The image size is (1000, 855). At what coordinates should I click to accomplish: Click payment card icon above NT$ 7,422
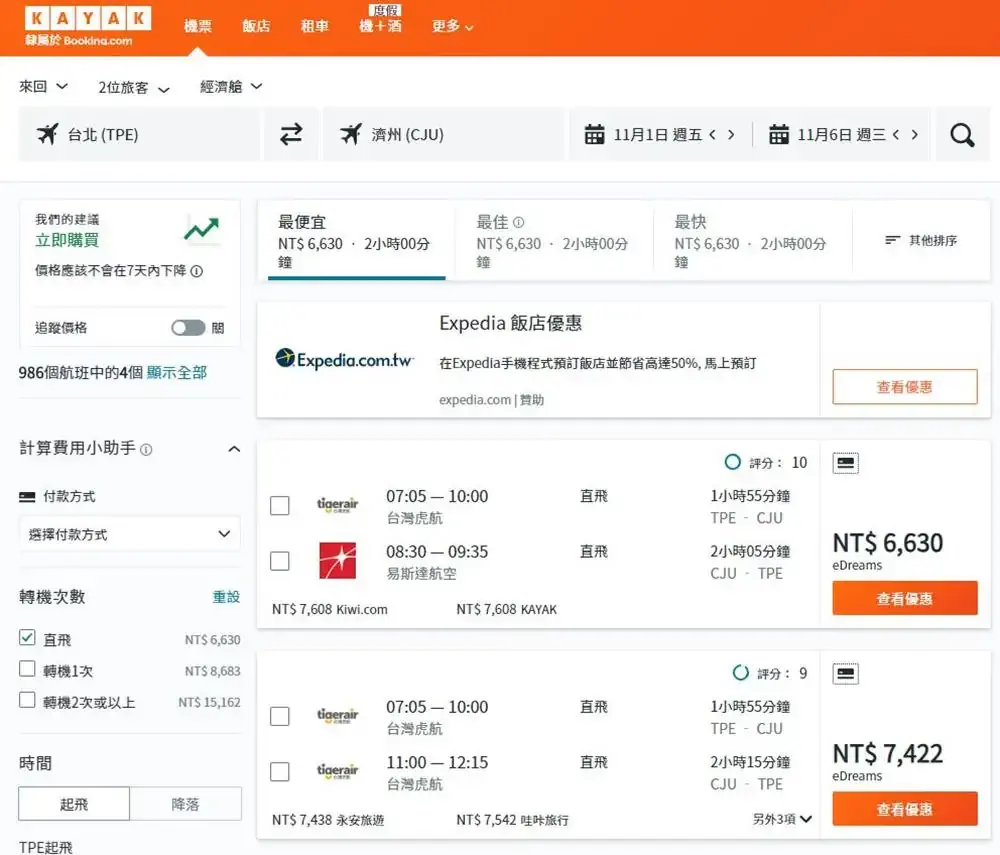point(846,674)
